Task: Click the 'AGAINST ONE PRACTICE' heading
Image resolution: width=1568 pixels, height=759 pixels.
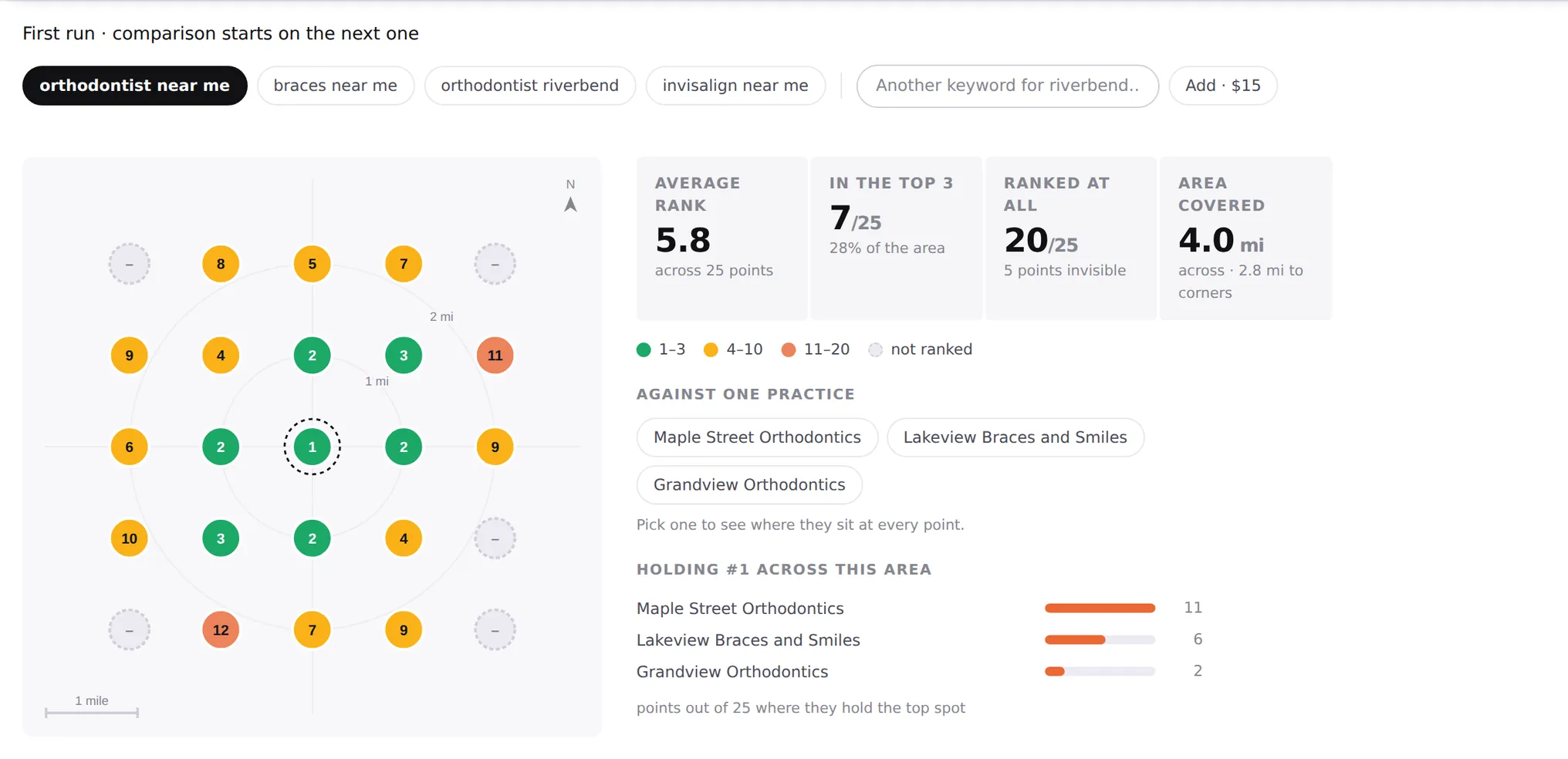Action: tap(745, 394)
